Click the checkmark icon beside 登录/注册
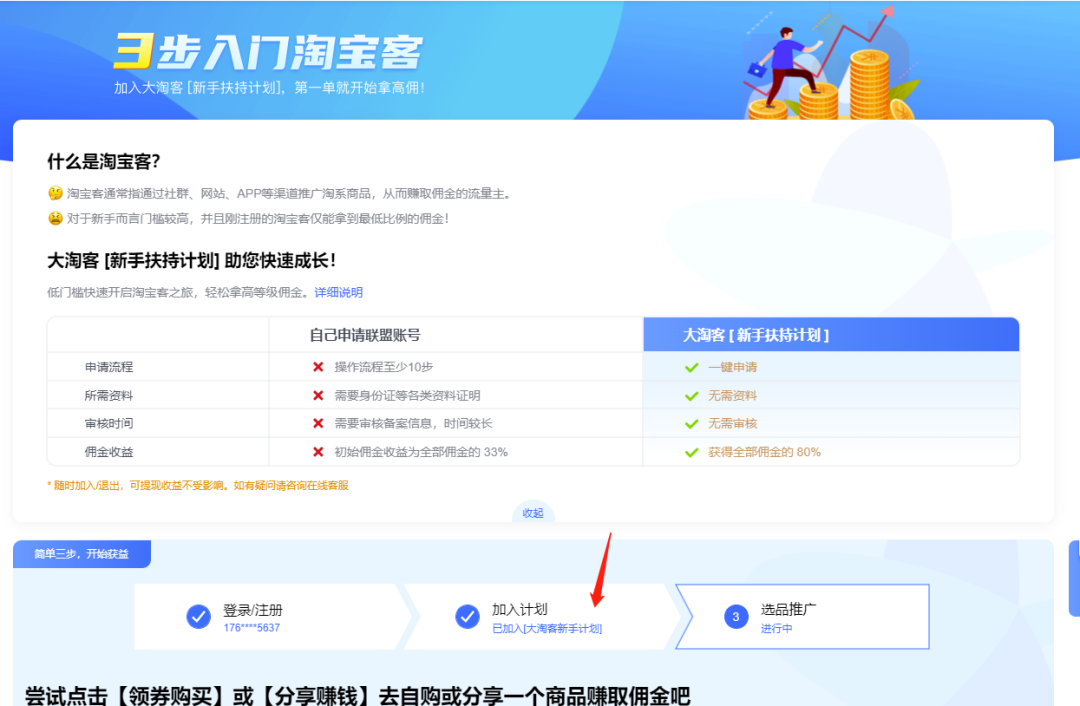 pos(198,616)
